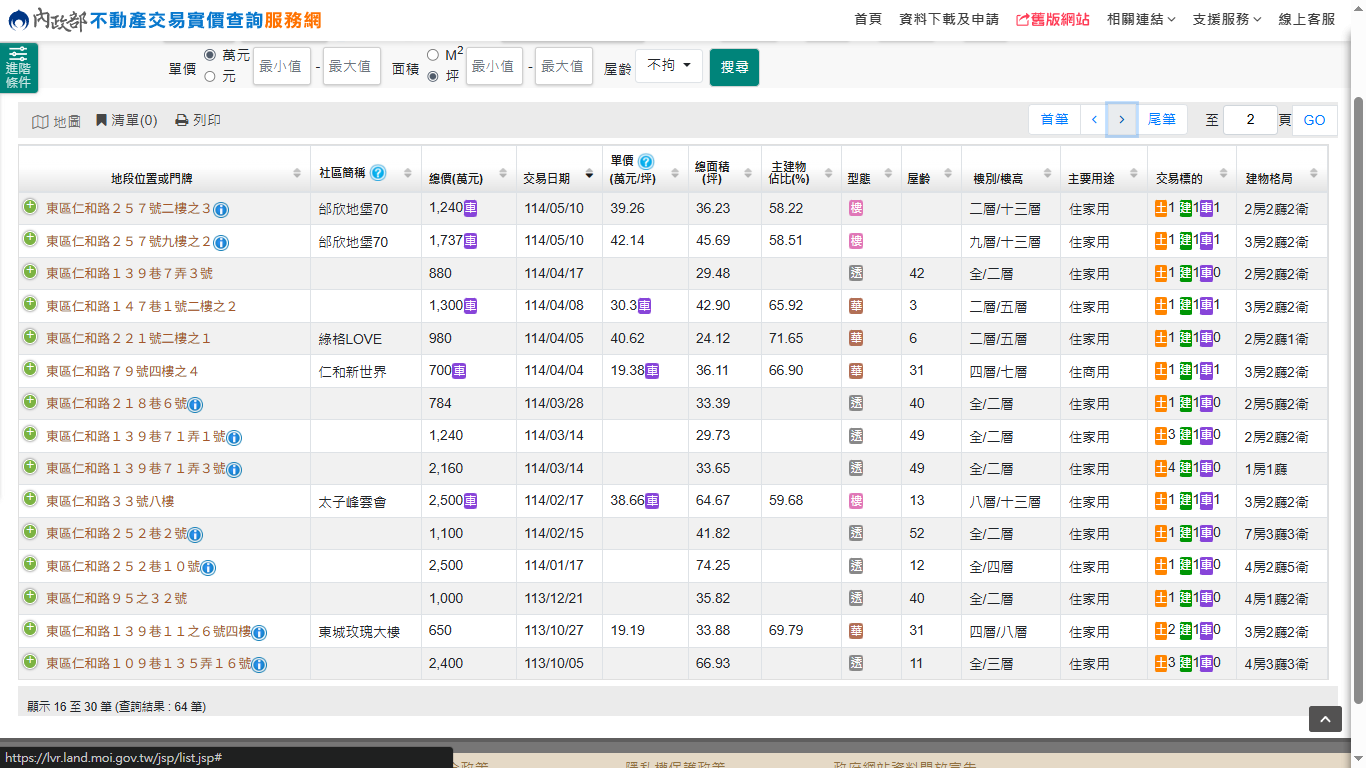Expand row details for 仁和路139巷7弄3號
The width and height of the screenshot is (1366, 768).
[30, 272]
